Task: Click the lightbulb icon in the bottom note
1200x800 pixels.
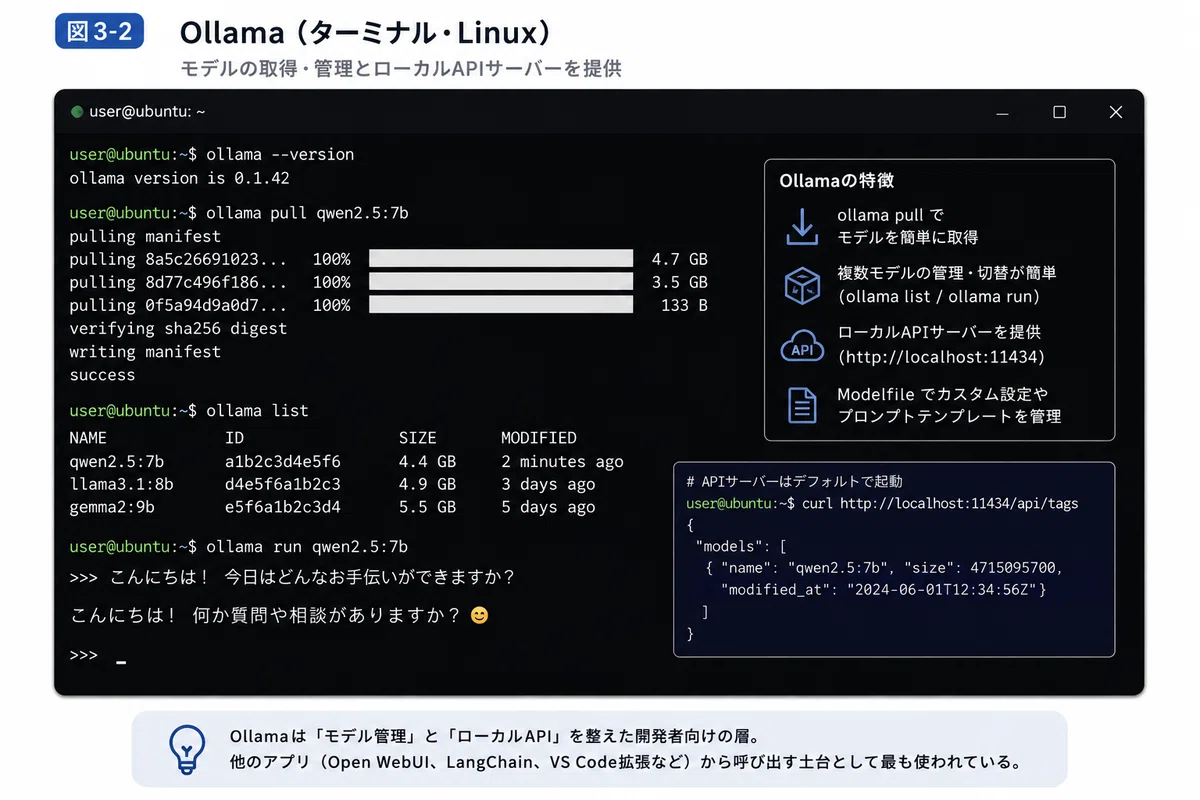Action: tap(187, 749)
